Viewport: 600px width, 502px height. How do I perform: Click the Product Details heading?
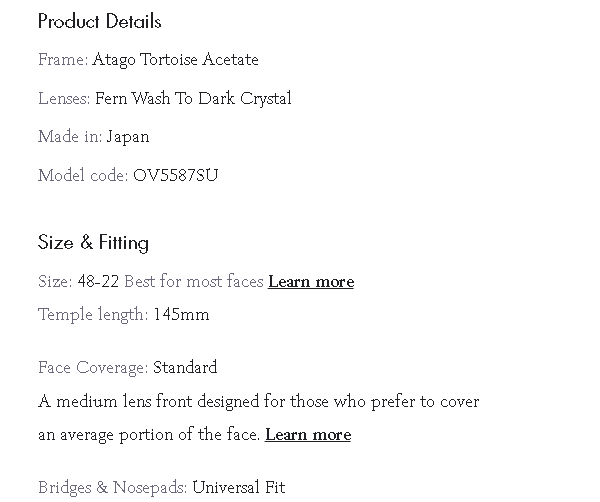(x=99, y=21)
